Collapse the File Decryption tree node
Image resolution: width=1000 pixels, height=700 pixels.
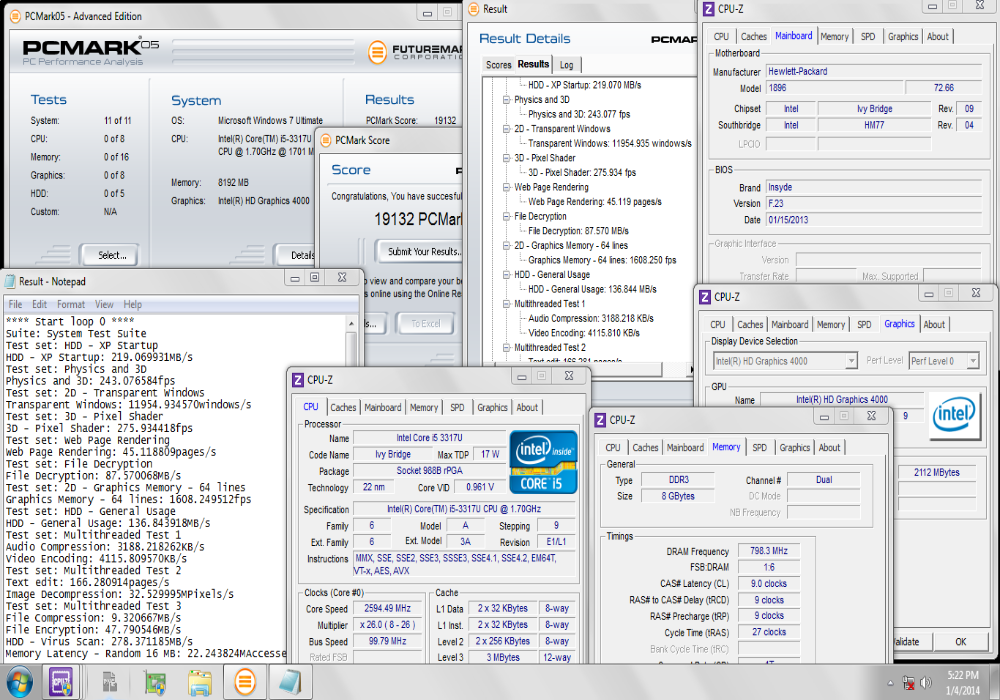point(506,217)
